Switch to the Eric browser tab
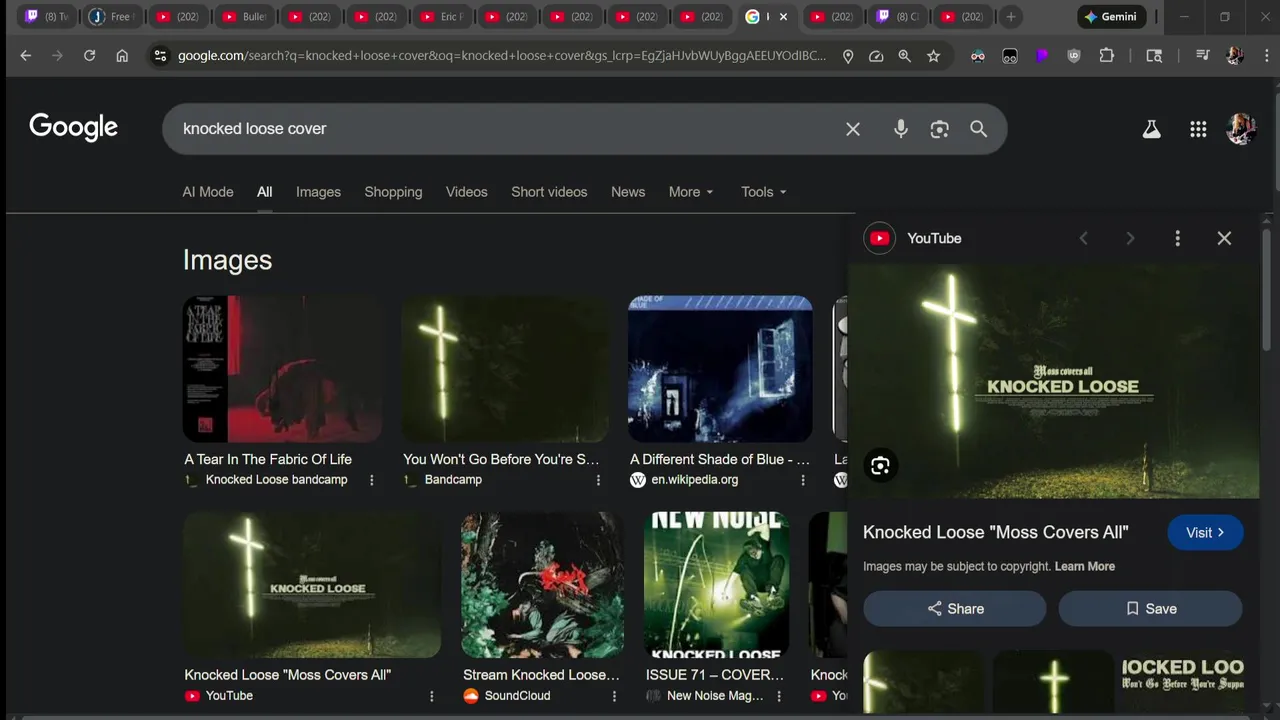The width and height of the screenshot is (1280, 720). (x=442, y=17)
